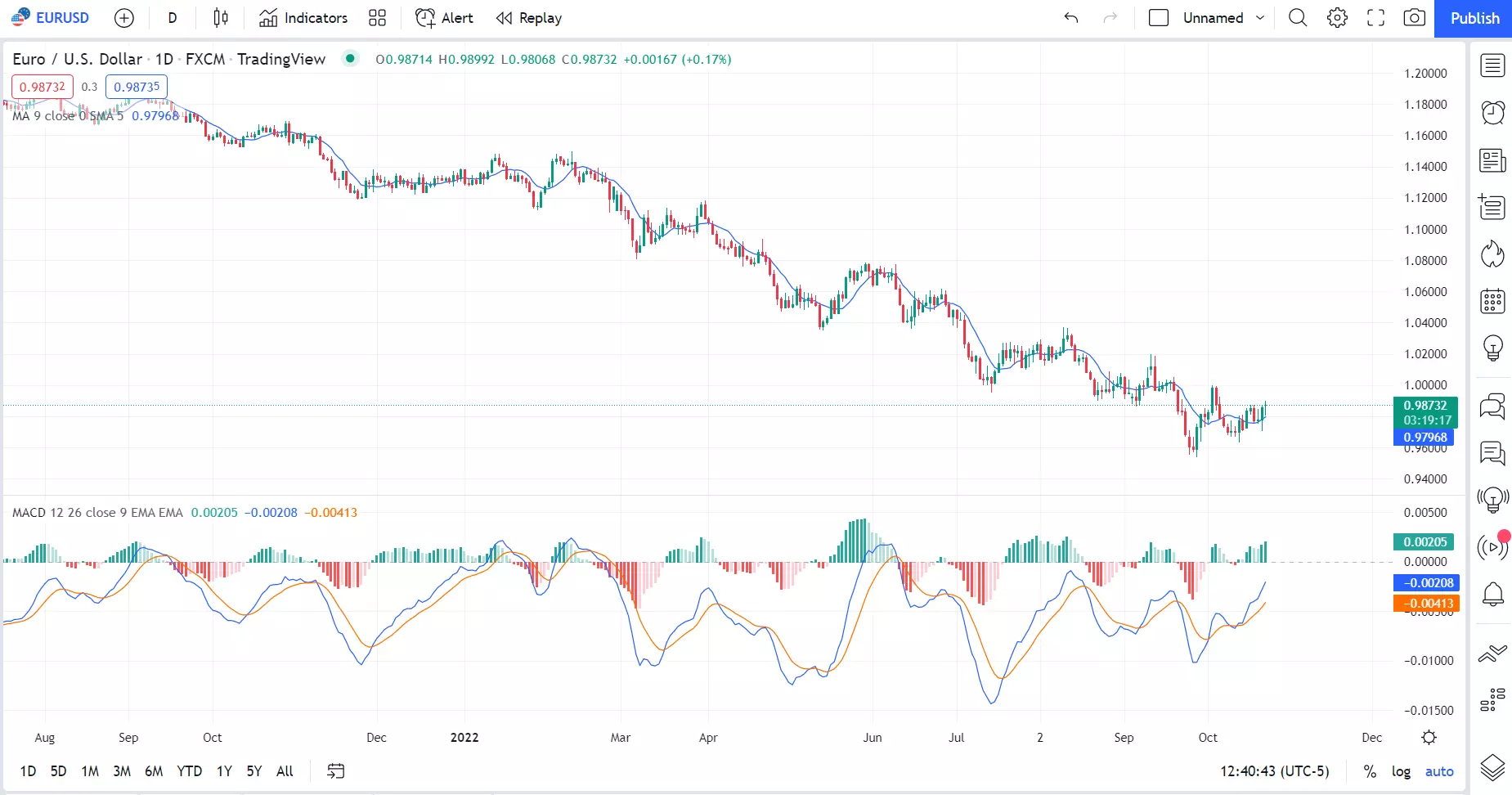Open the EURUSD symbol search
1512x795 pixels.
pos(51,18)
